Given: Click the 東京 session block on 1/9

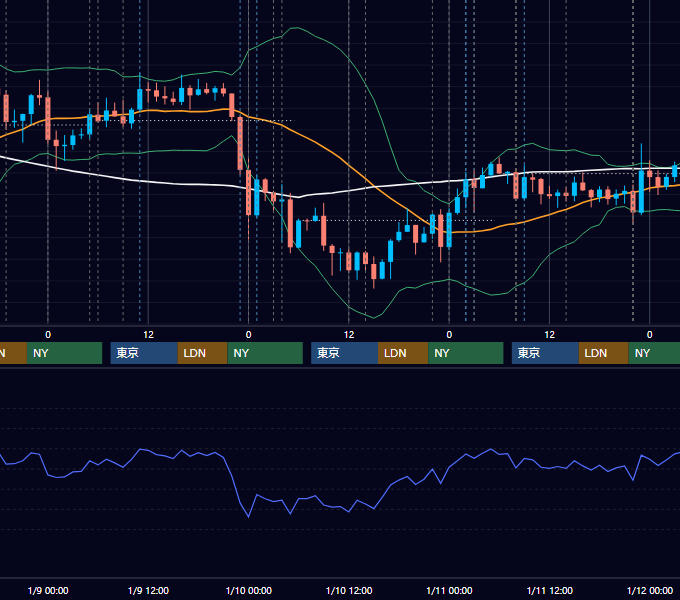Looking at the screenshot, I should pyautogui.click(x=144, y=353).
